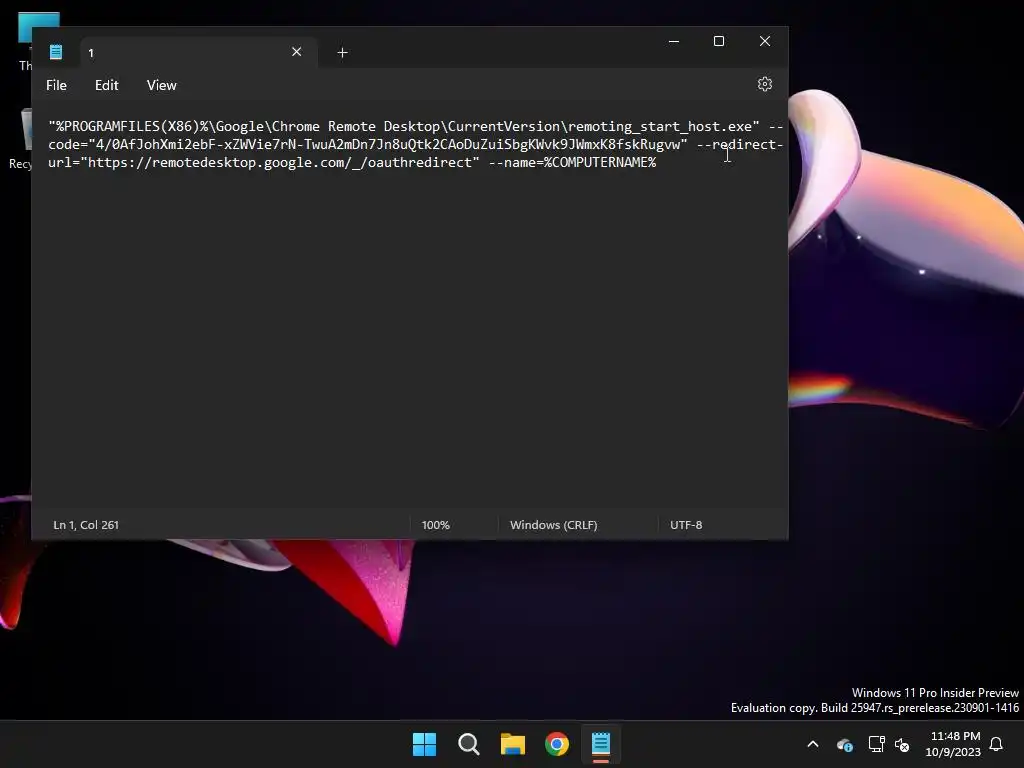Click the Windows (CRLF) line ending indicator
This screenshot has width=1024, height=768.
click(x=554, y=525)
